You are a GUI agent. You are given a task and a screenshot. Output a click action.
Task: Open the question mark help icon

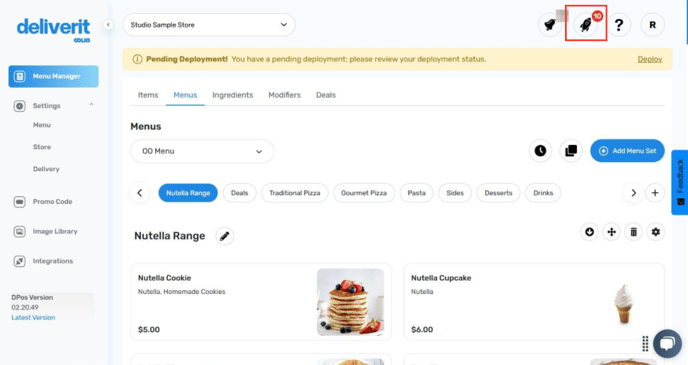(619, 25)
